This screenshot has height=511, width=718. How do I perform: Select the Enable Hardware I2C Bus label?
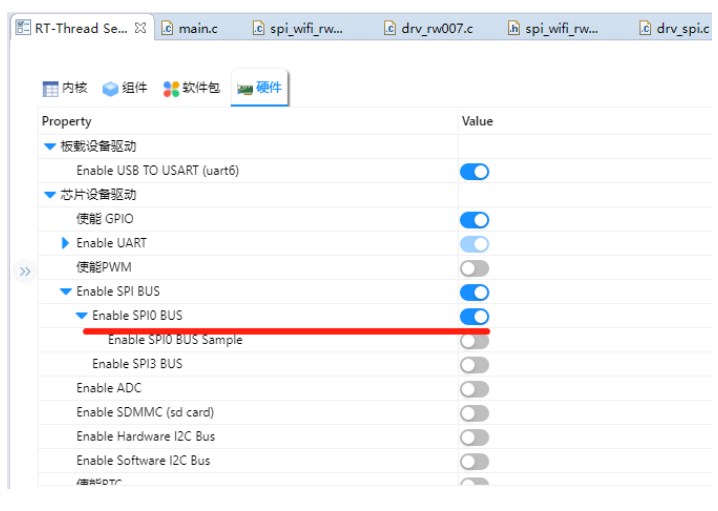pyautogui.click(x=146, y=436)
